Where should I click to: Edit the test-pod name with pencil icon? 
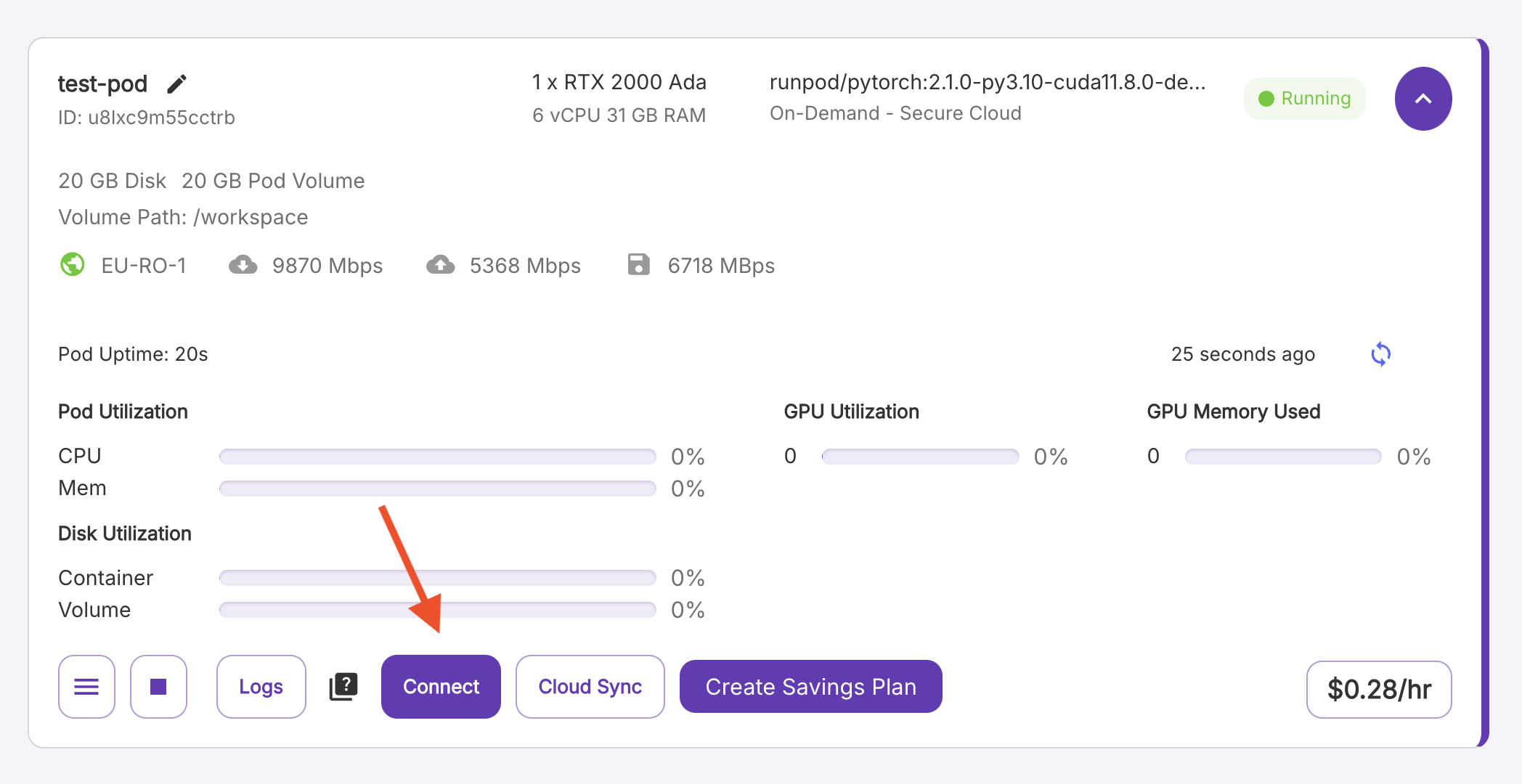[176, 84]
